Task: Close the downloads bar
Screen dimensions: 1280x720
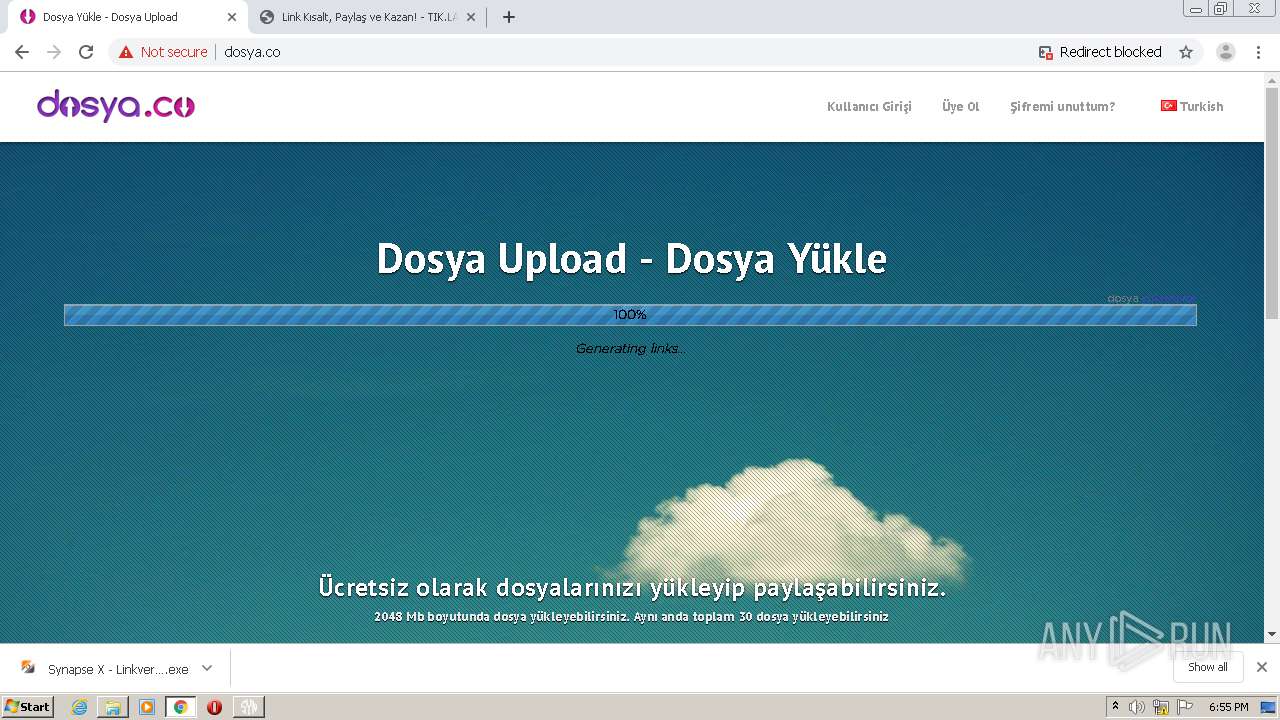Action: click(1262, 667)
